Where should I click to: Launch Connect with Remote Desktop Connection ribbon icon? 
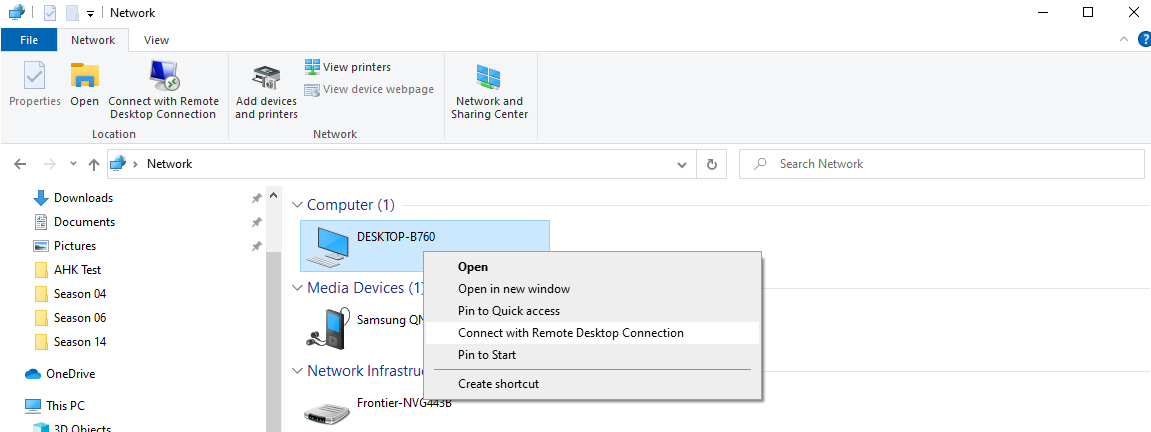(164, 76)
